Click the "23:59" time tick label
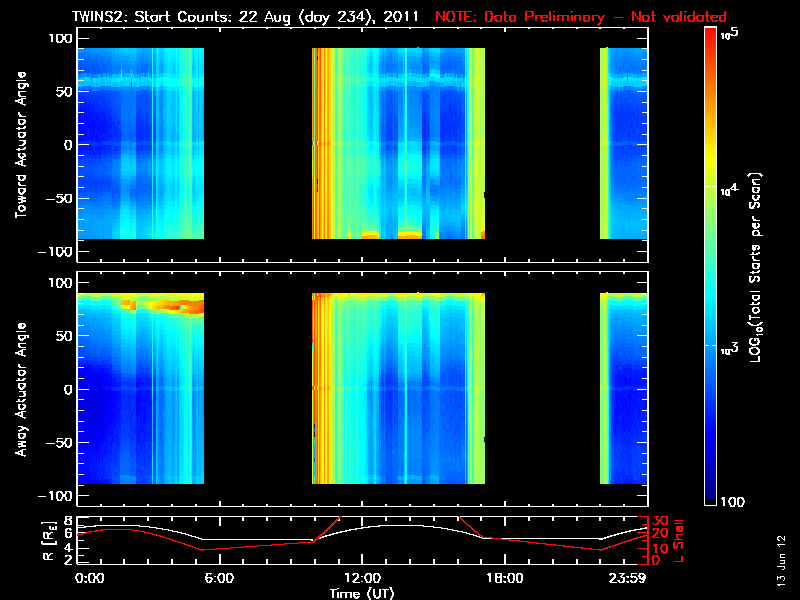The height and width of the screenshot is (600, 800). tap(627, 579)
